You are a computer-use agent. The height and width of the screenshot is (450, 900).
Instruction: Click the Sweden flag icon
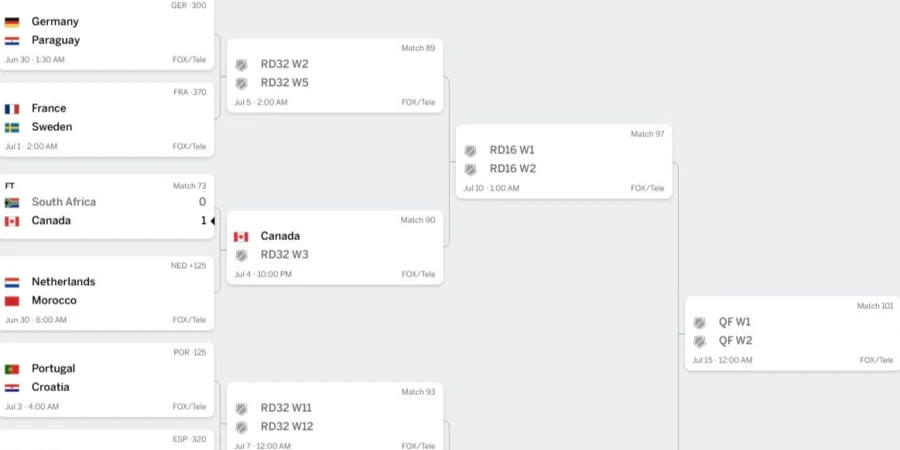[x=11, y=127]
